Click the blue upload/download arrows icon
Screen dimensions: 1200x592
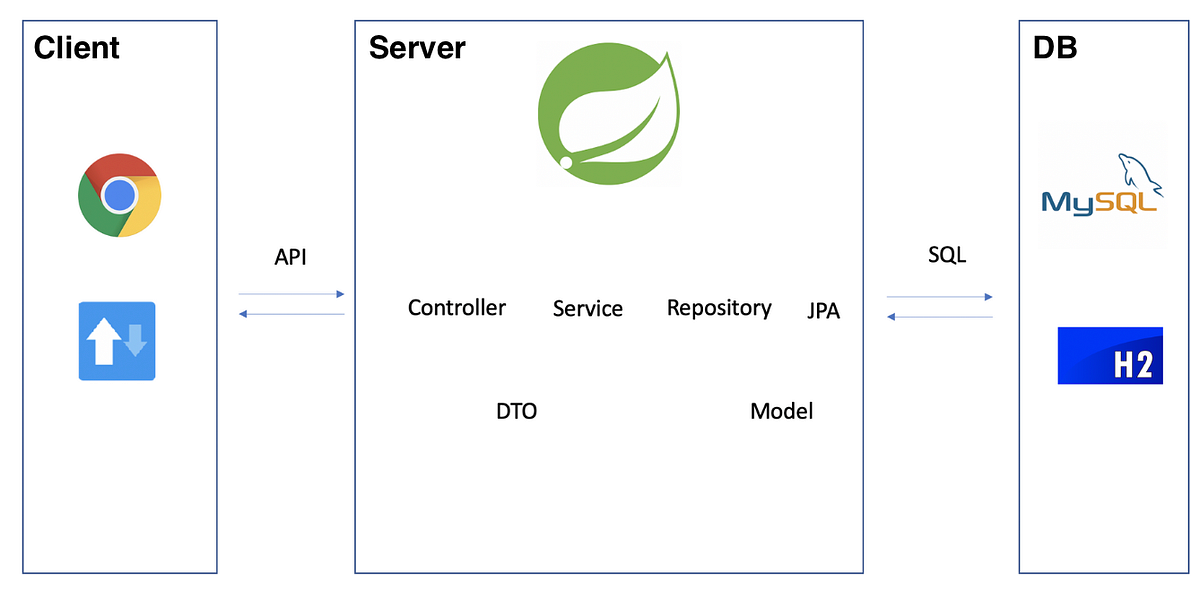pos(116,341)
